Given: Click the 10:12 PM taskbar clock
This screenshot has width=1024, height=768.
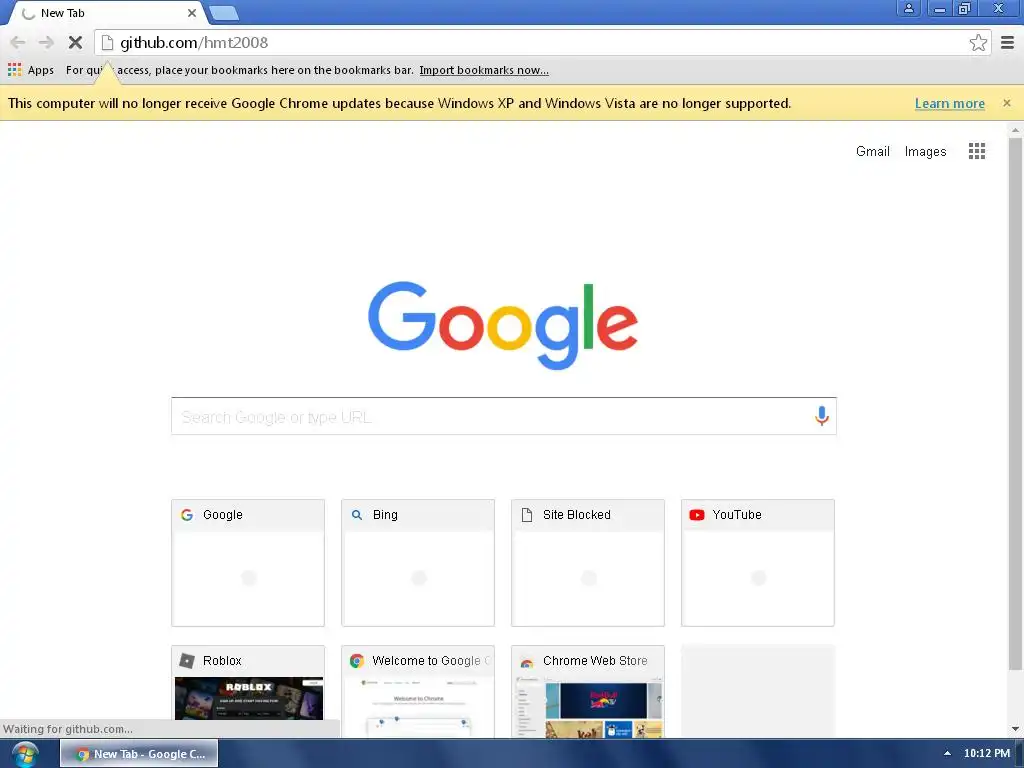Looking at the screenshot, I should point(987,754).
